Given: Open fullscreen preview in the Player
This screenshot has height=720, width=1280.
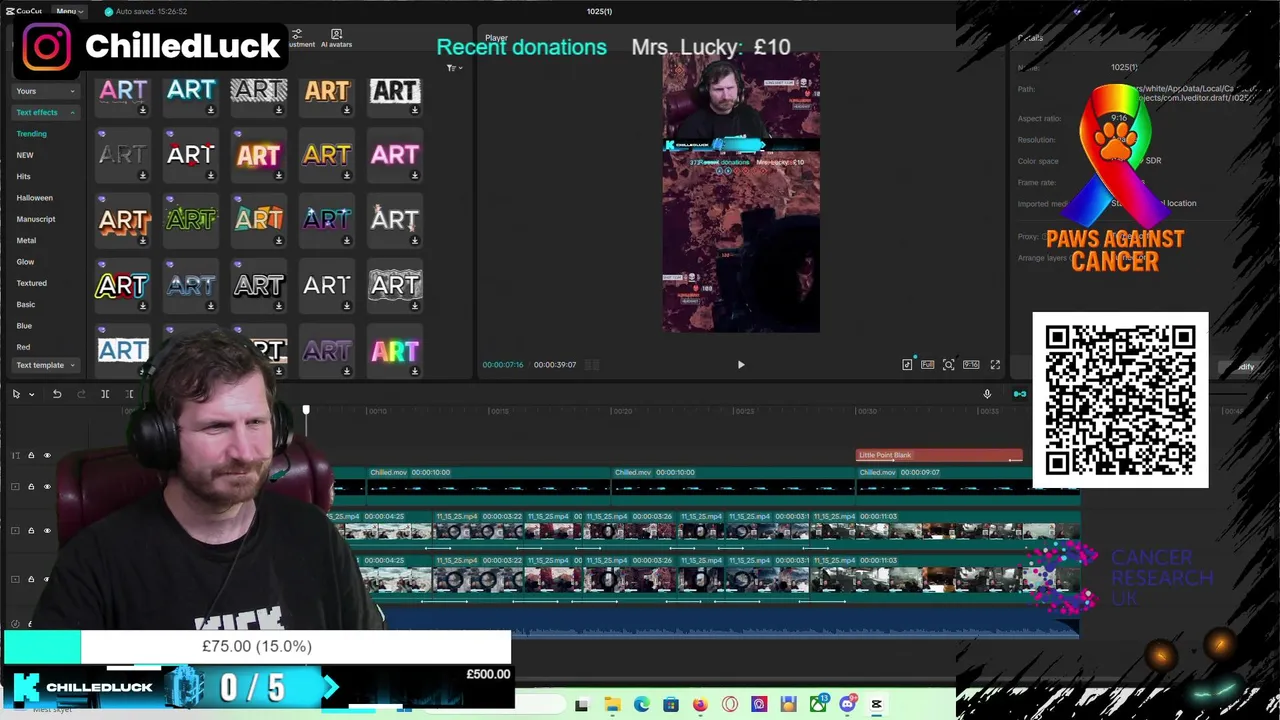Looking at the screenshot, I should [995, 365].
